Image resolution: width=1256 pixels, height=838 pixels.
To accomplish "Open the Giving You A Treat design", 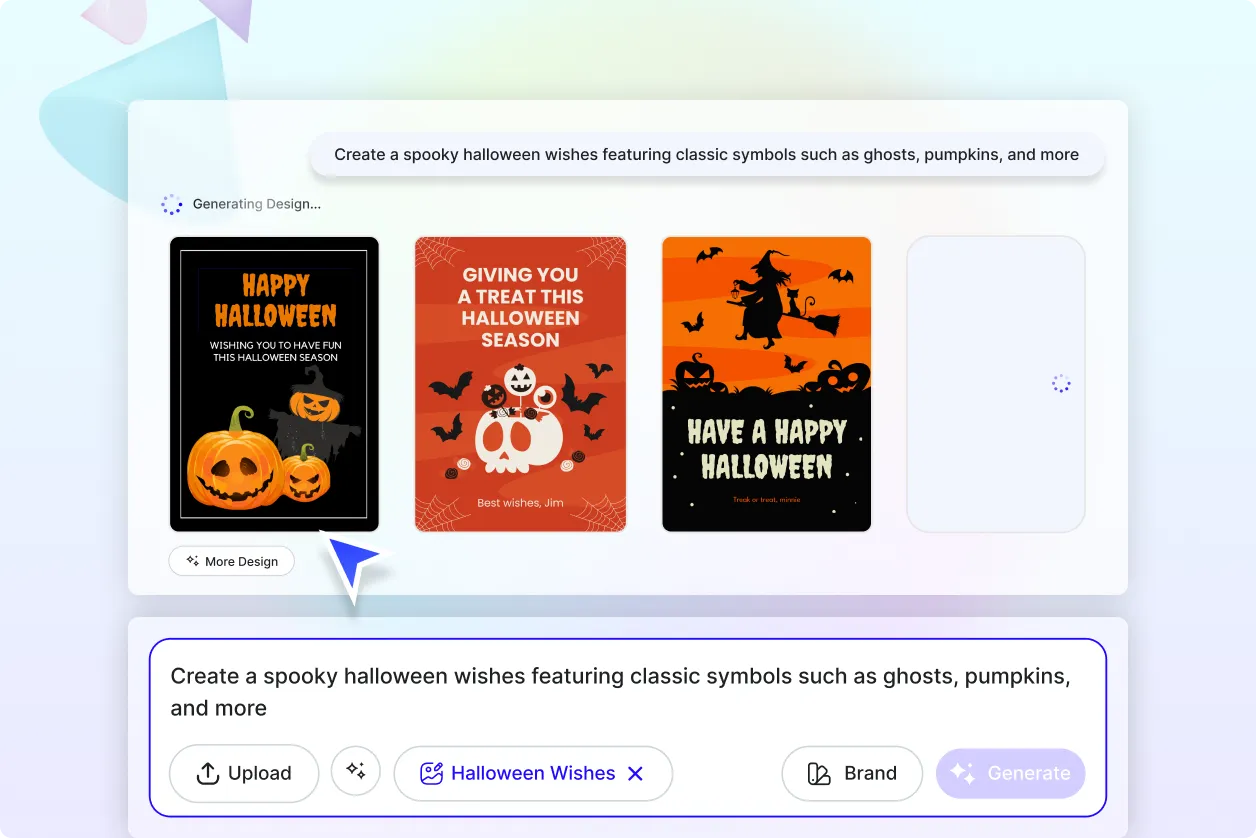I will 520,383.
